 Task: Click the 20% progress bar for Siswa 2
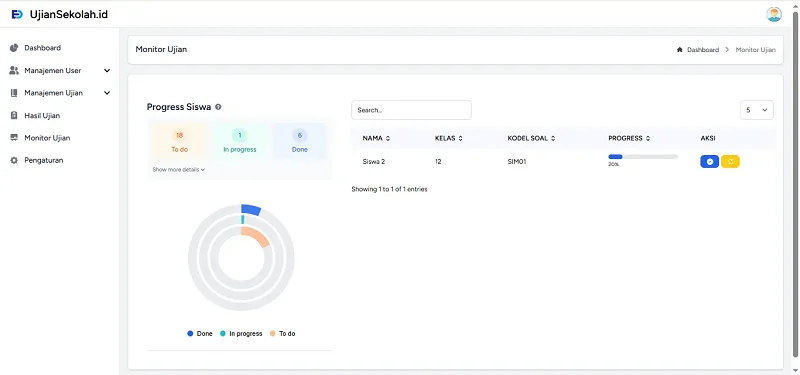click(x=643, y=157)
